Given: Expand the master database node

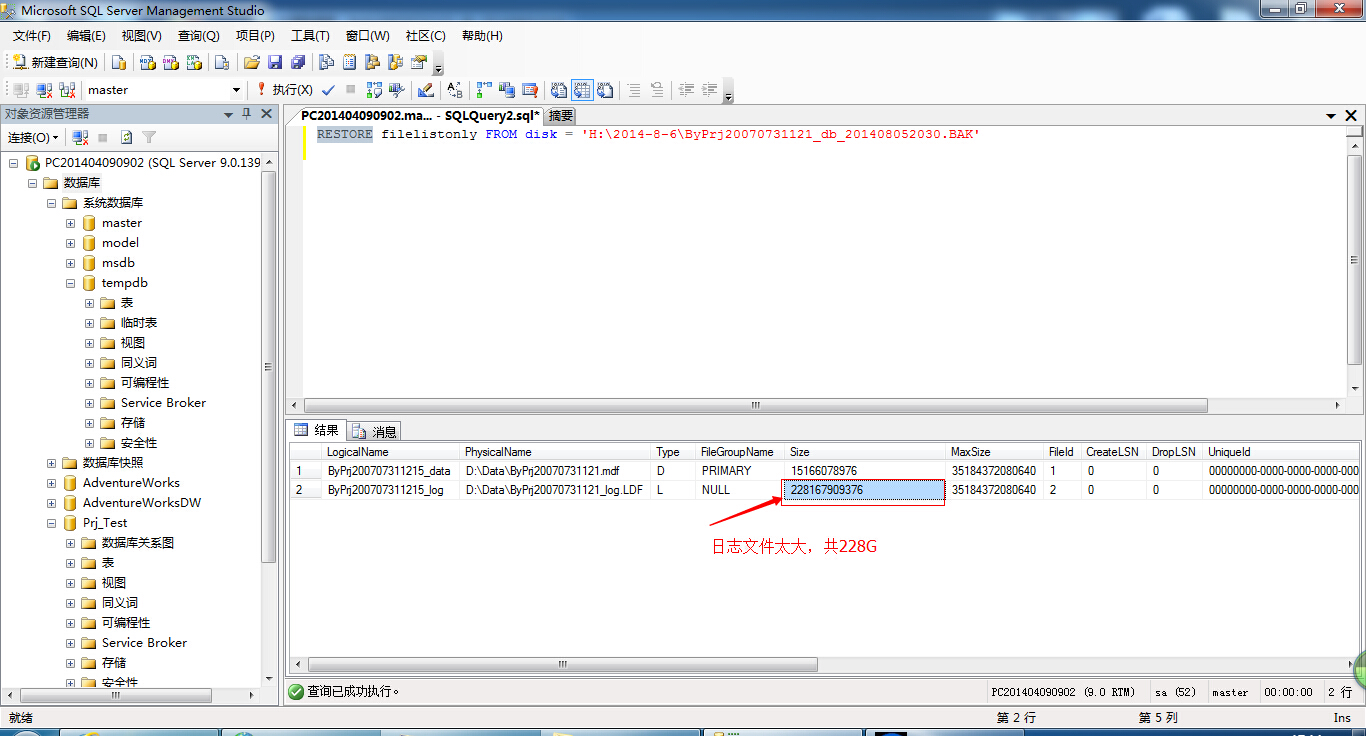Looking at the screenshot, I should (71, 223).
